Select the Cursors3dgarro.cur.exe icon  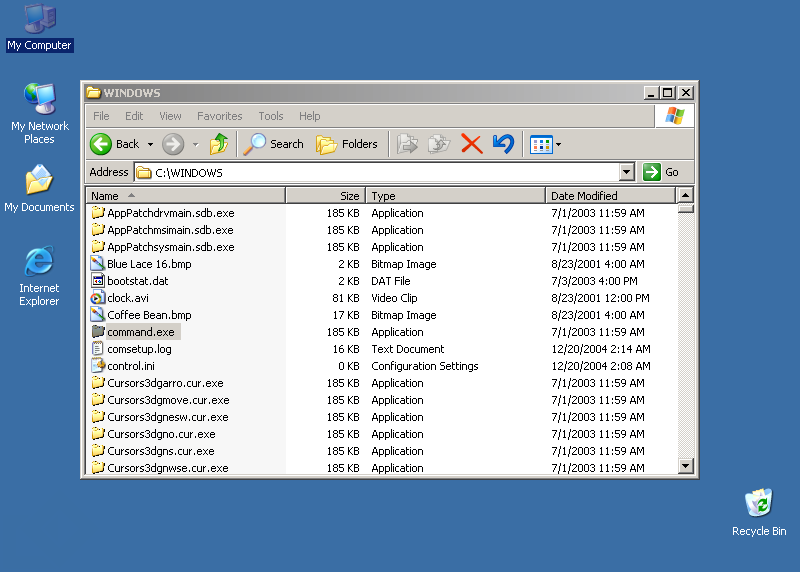[97, 383]
